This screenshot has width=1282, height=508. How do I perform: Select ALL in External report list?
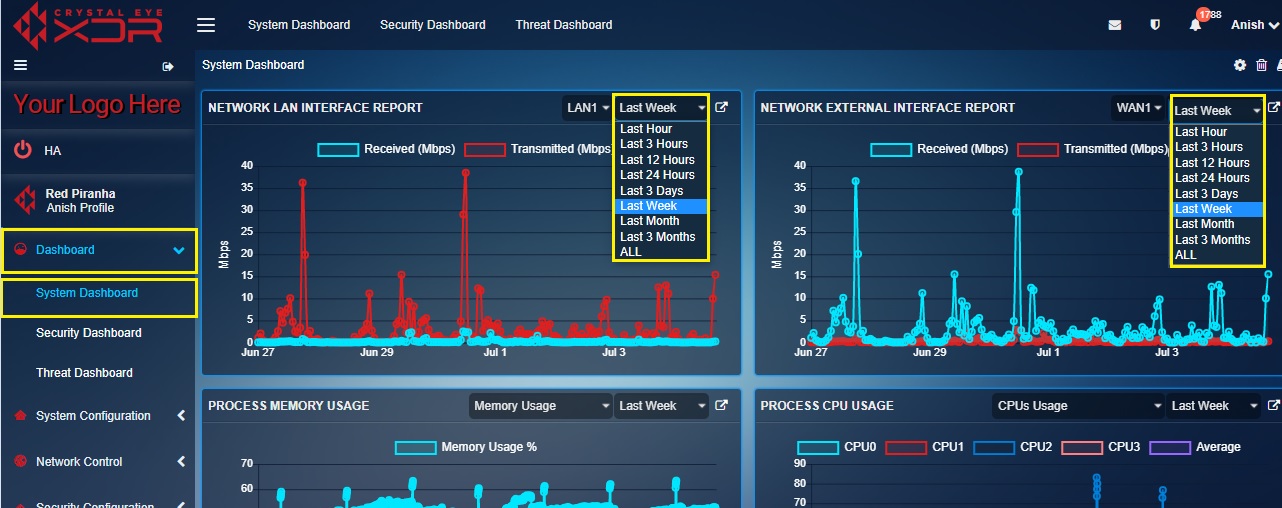(x=1216, y=255)
